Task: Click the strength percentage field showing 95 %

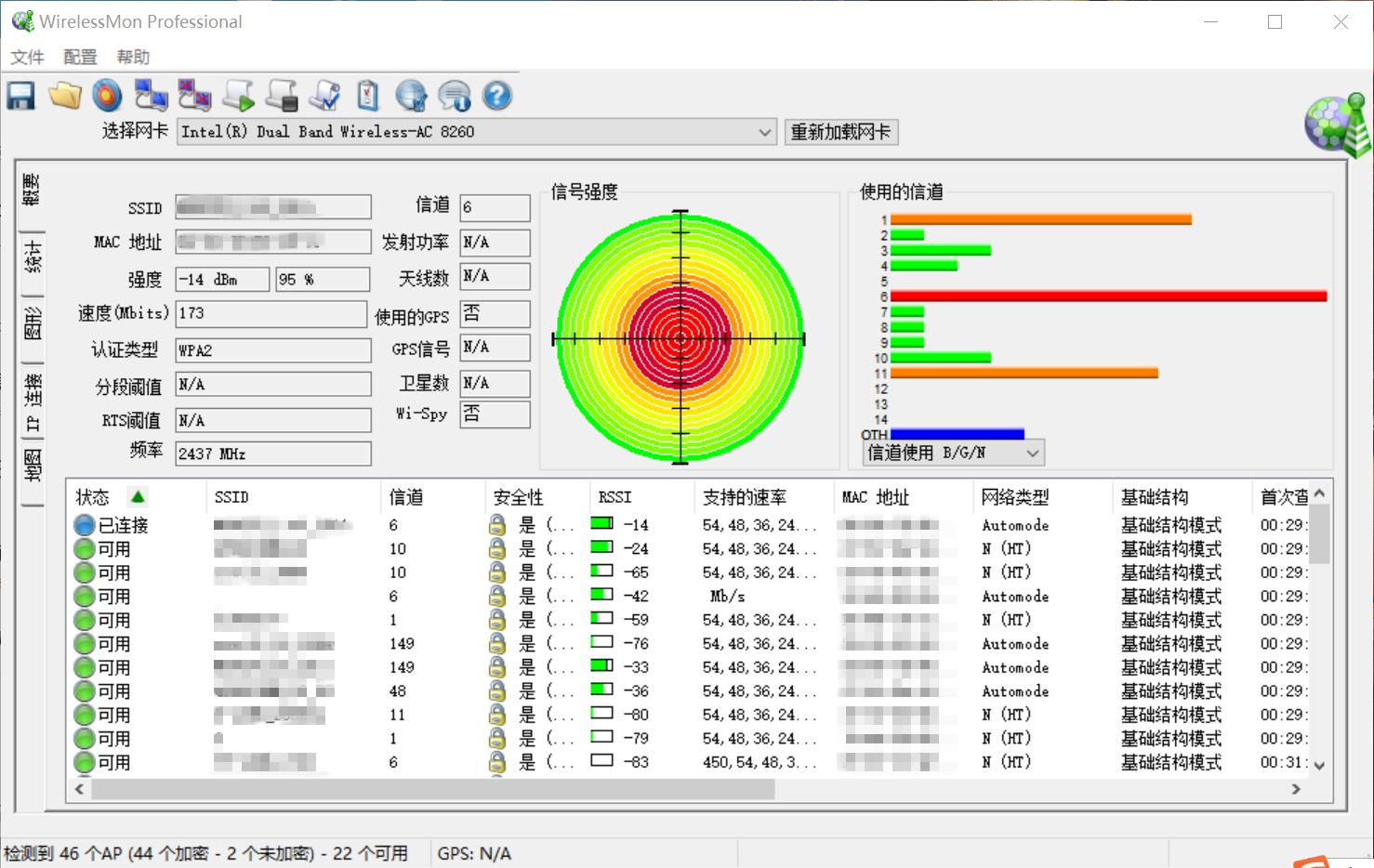Action: coord(323,279)
